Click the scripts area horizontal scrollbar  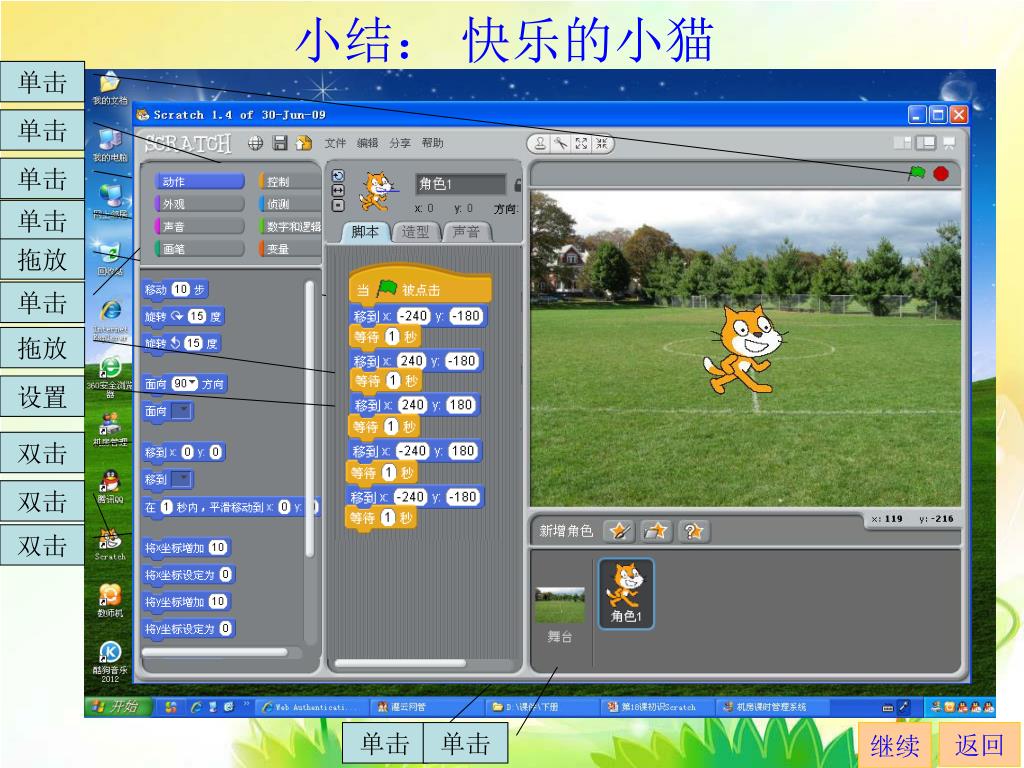400,663
